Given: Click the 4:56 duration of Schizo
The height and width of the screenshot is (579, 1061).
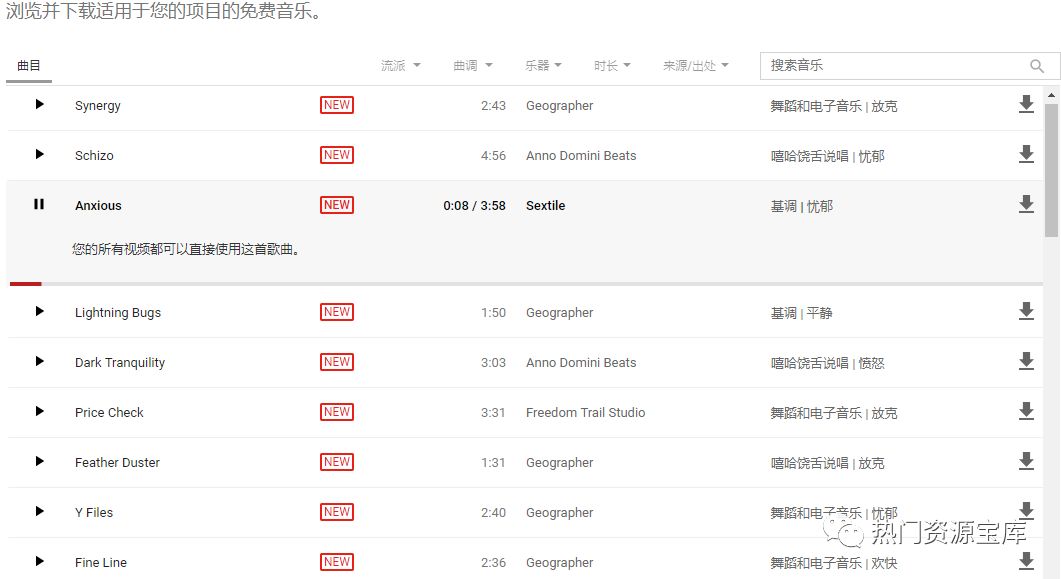Looking at the screenshot, I should pyautogui.click(x=493, y=156).
